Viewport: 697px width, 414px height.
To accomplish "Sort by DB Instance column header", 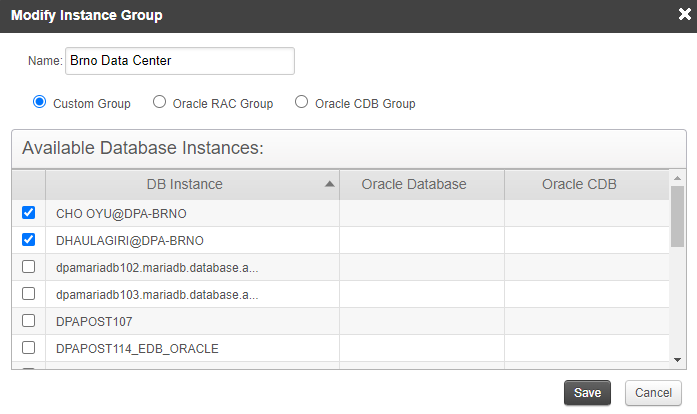I will click(184, 185).
